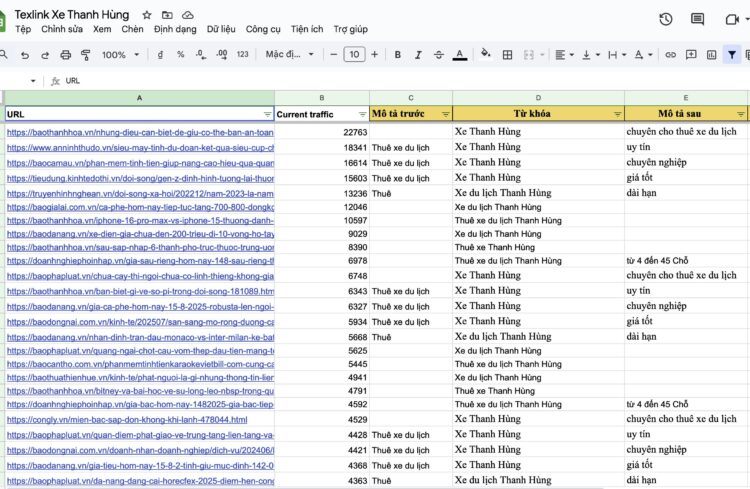Open filter on Mô tả sau column
This screenshot has height=489, width=750.
[741, 114]
